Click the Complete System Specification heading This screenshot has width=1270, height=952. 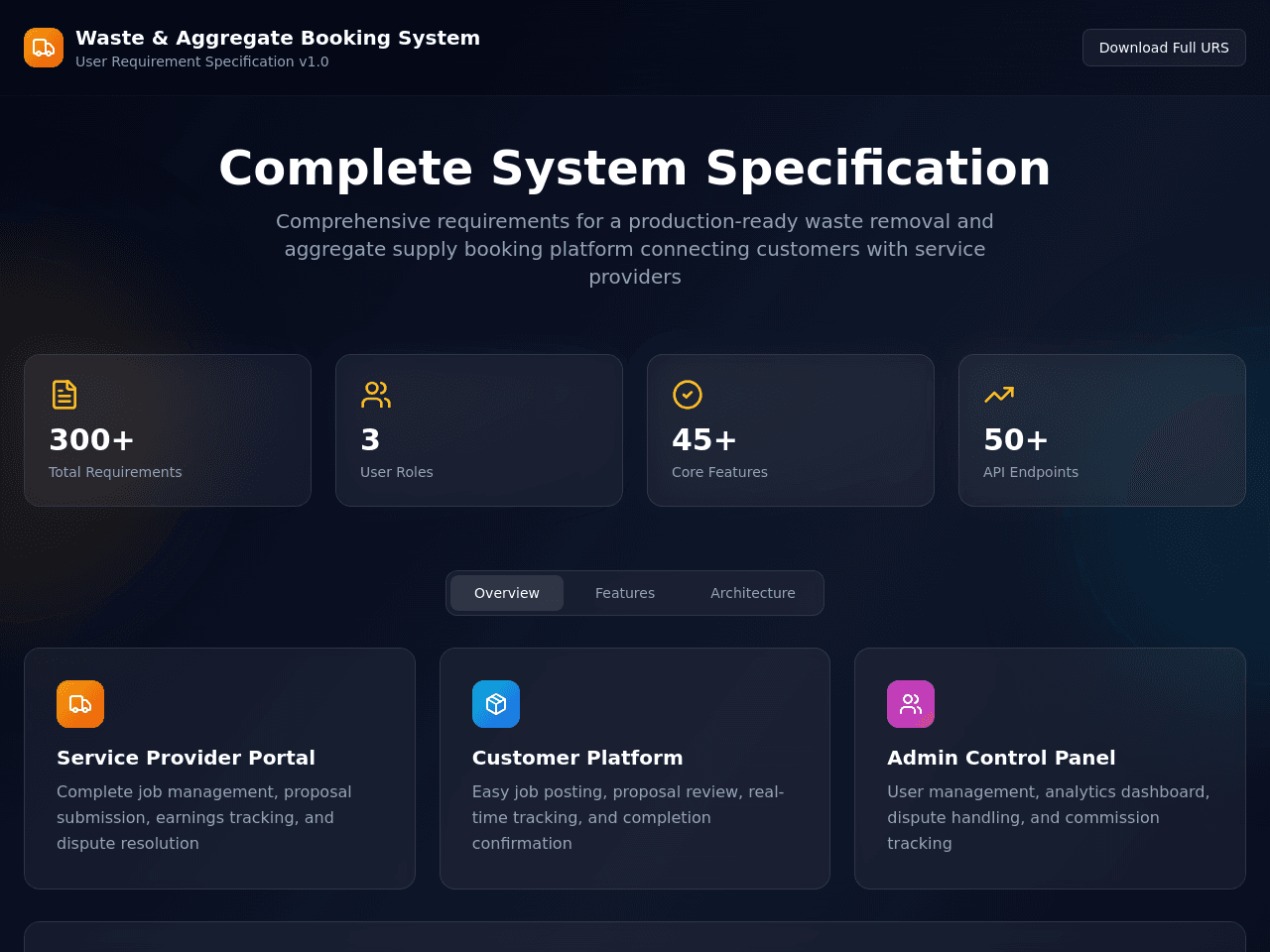coord(635,168)
